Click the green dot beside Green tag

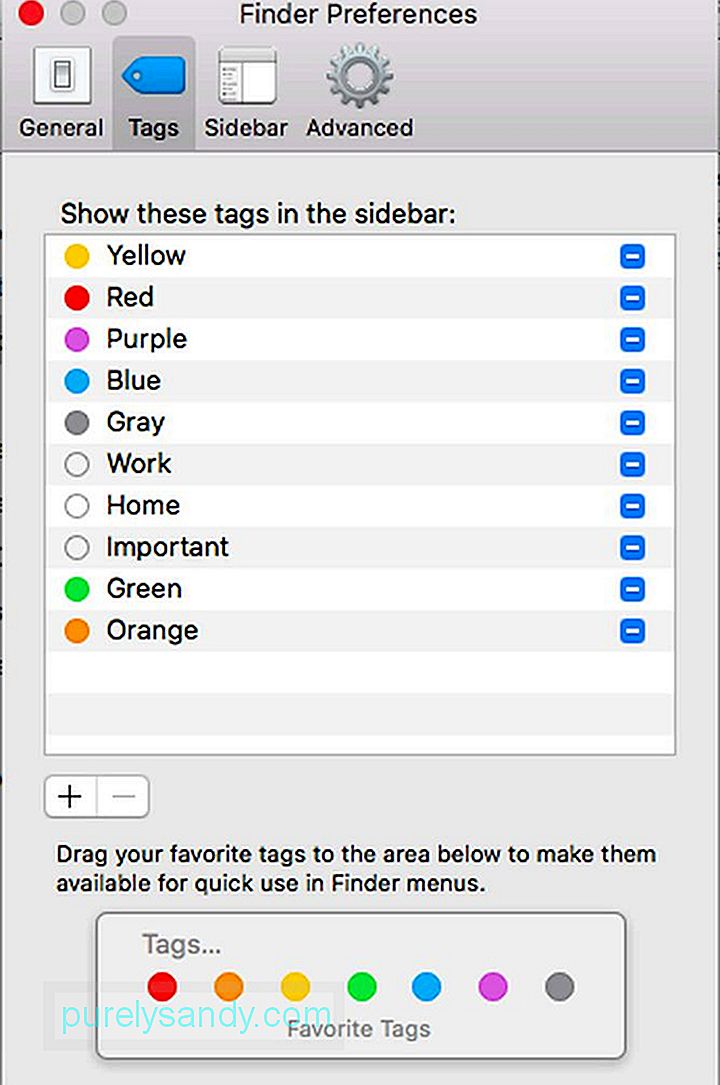click(77, 589)
